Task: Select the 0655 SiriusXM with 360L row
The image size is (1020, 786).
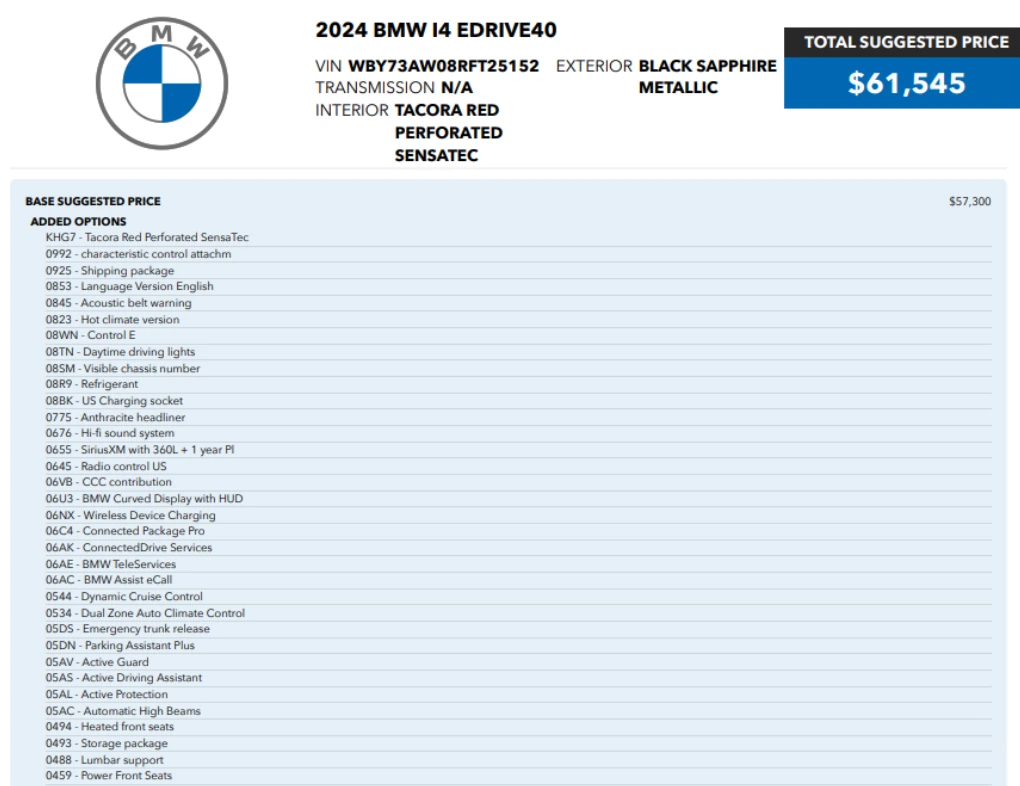Action: pos(518,450)
